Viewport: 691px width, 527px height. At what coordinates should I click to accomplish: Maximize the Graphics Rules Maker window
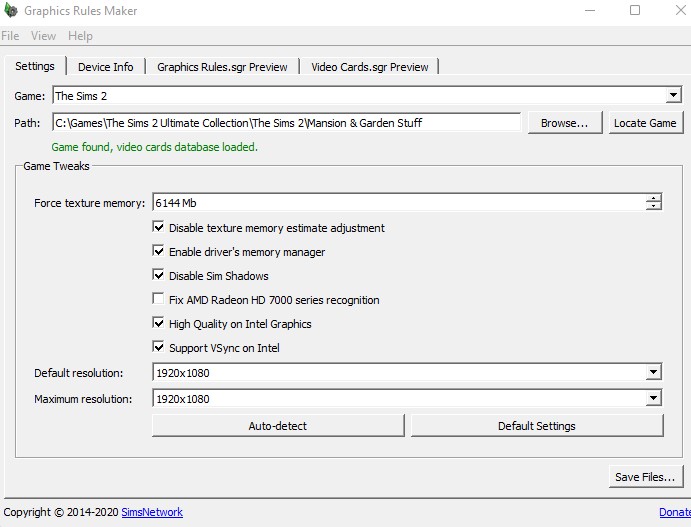point(635,10)
